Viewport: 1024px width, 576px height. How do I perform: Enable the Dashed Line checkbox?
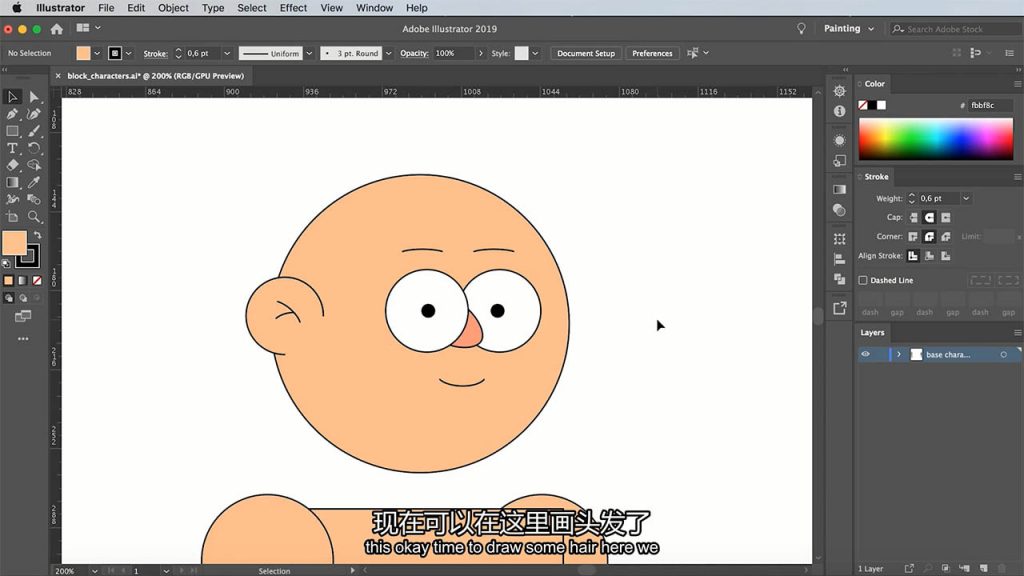[x=863, y=280]
